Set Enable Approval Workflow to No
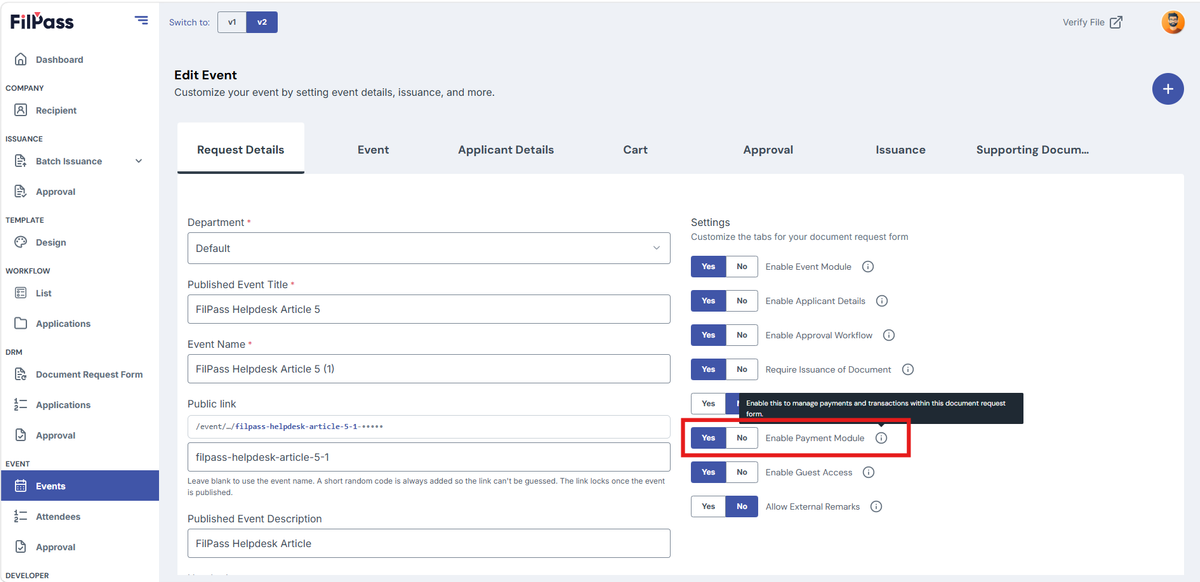Image resolution: width=1200 pixels, height=582 pixels. pos(742,335)
